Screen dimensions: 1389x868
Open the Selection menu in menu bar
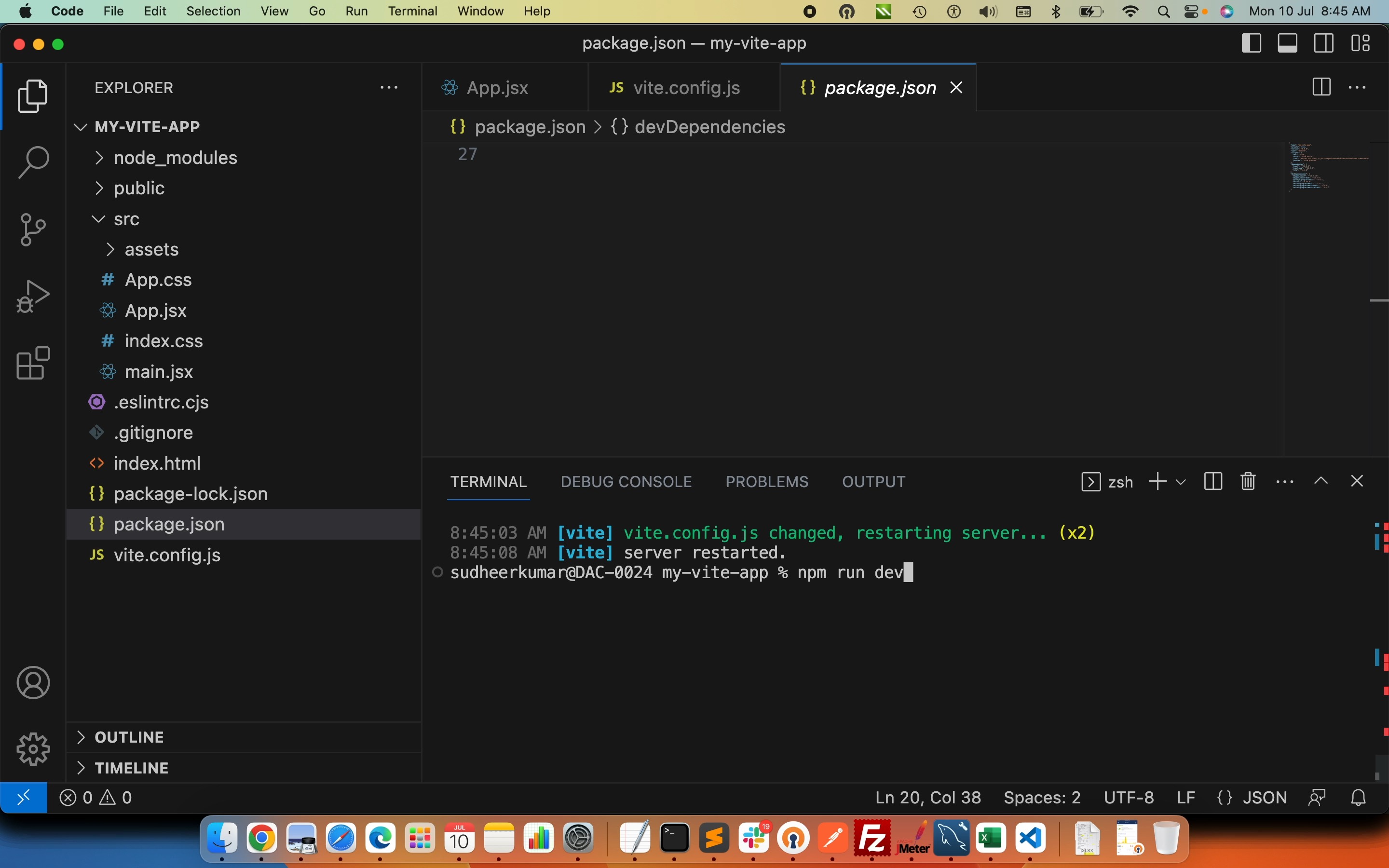[x=214, y=12]
